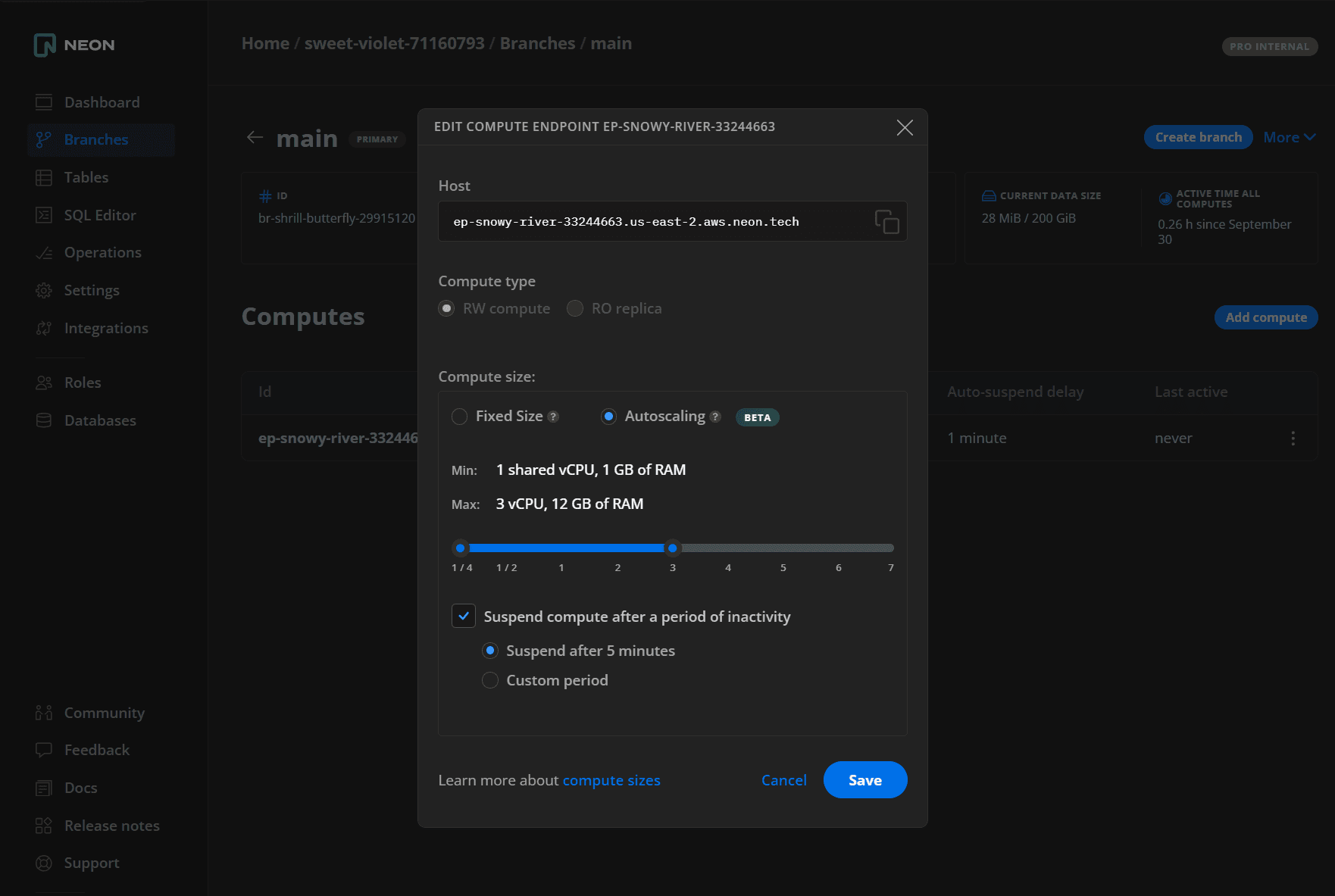Open the Dashboard sidebar icon
Image resolution: width=1335 pixels, height=896 pixels.
tap(44, 101)
